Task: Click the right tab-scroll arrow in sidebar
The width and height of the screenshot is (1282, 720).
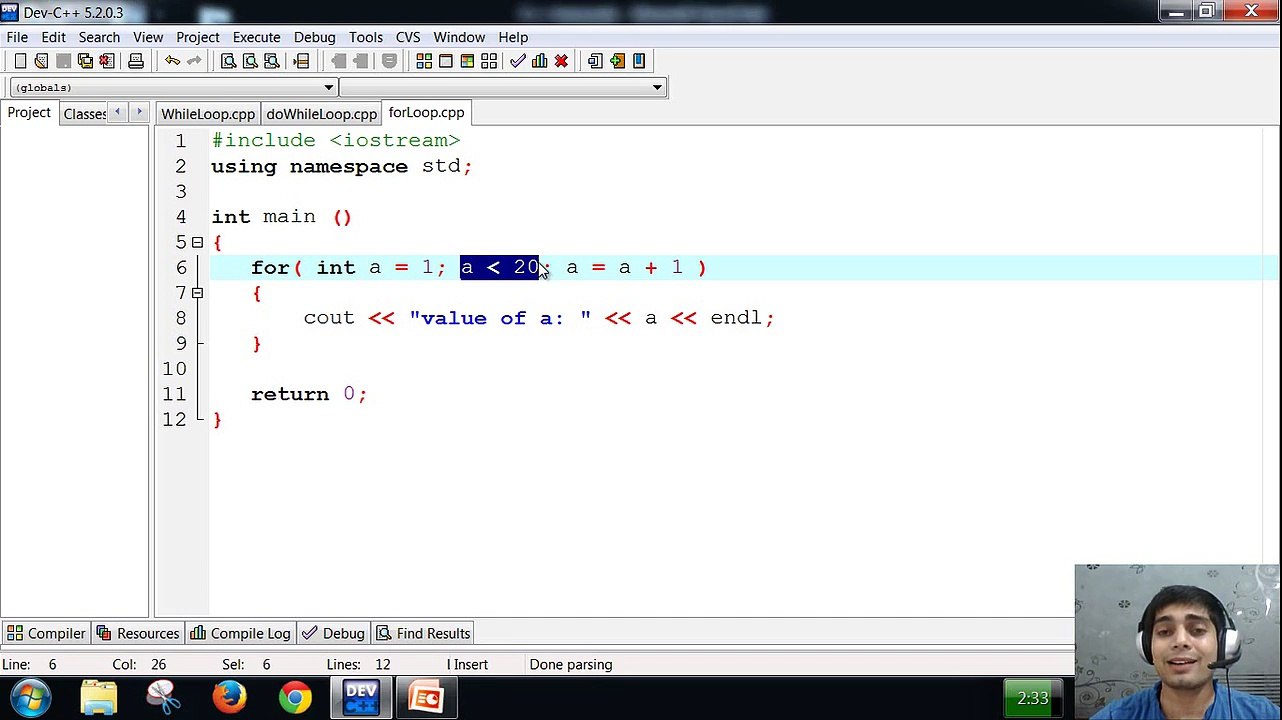Action: 139,112
